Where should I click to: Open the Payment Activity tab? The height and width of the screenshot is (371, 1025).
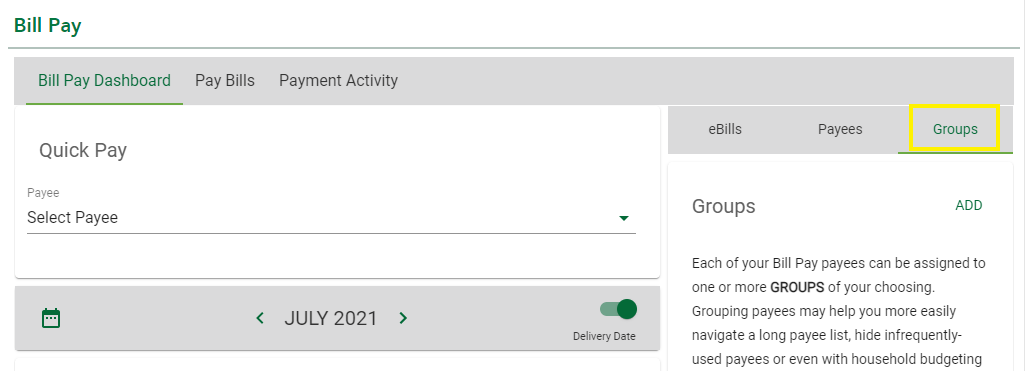pos(339,80)
